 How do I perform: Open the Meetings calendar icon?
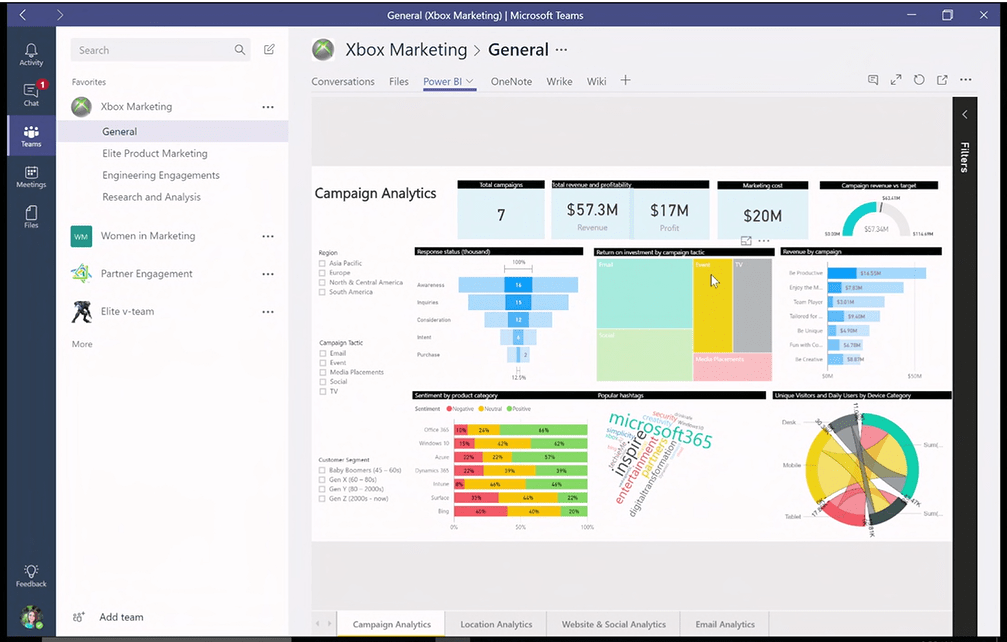(31, 177)
